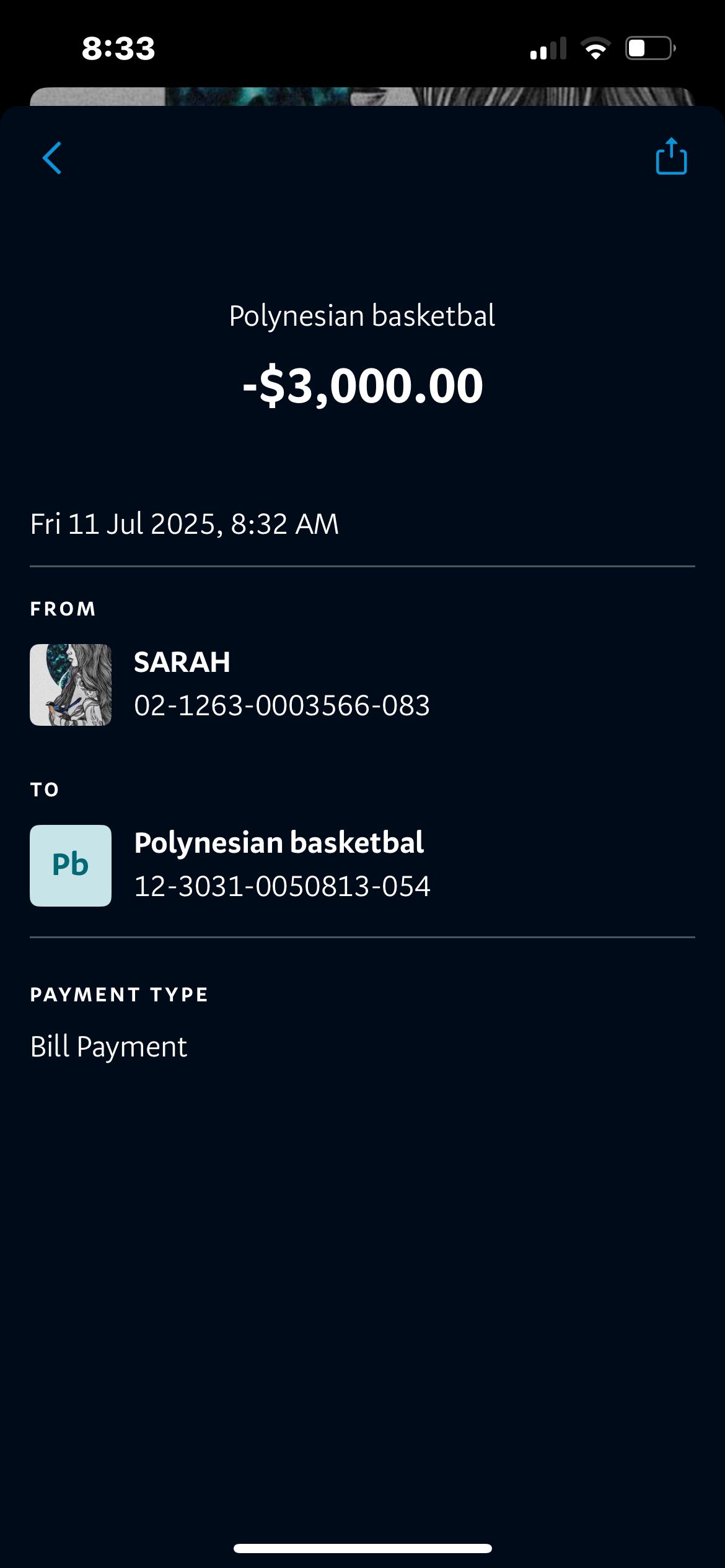725x1568 pixels.
Task: Tap the PAYMENT TYPE heading
Action: click(119, 995)
